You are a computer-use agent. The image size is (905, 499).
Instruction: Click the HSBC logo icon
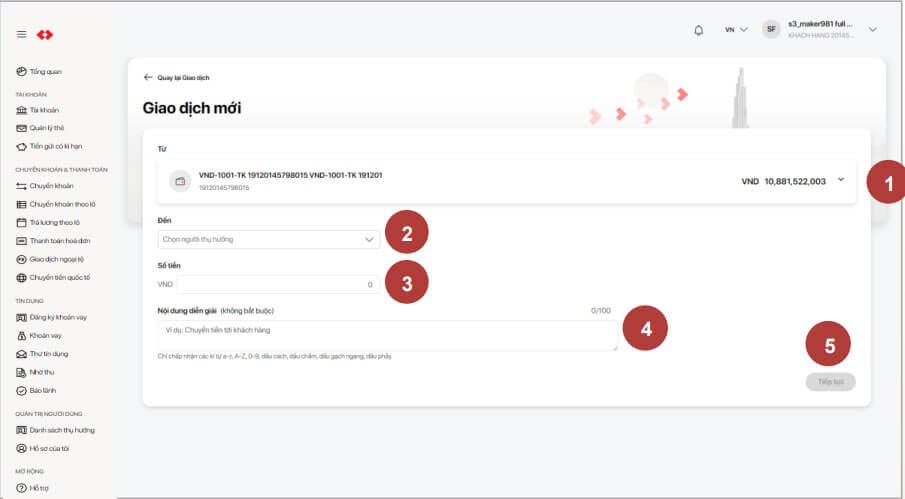coord(44,35)
